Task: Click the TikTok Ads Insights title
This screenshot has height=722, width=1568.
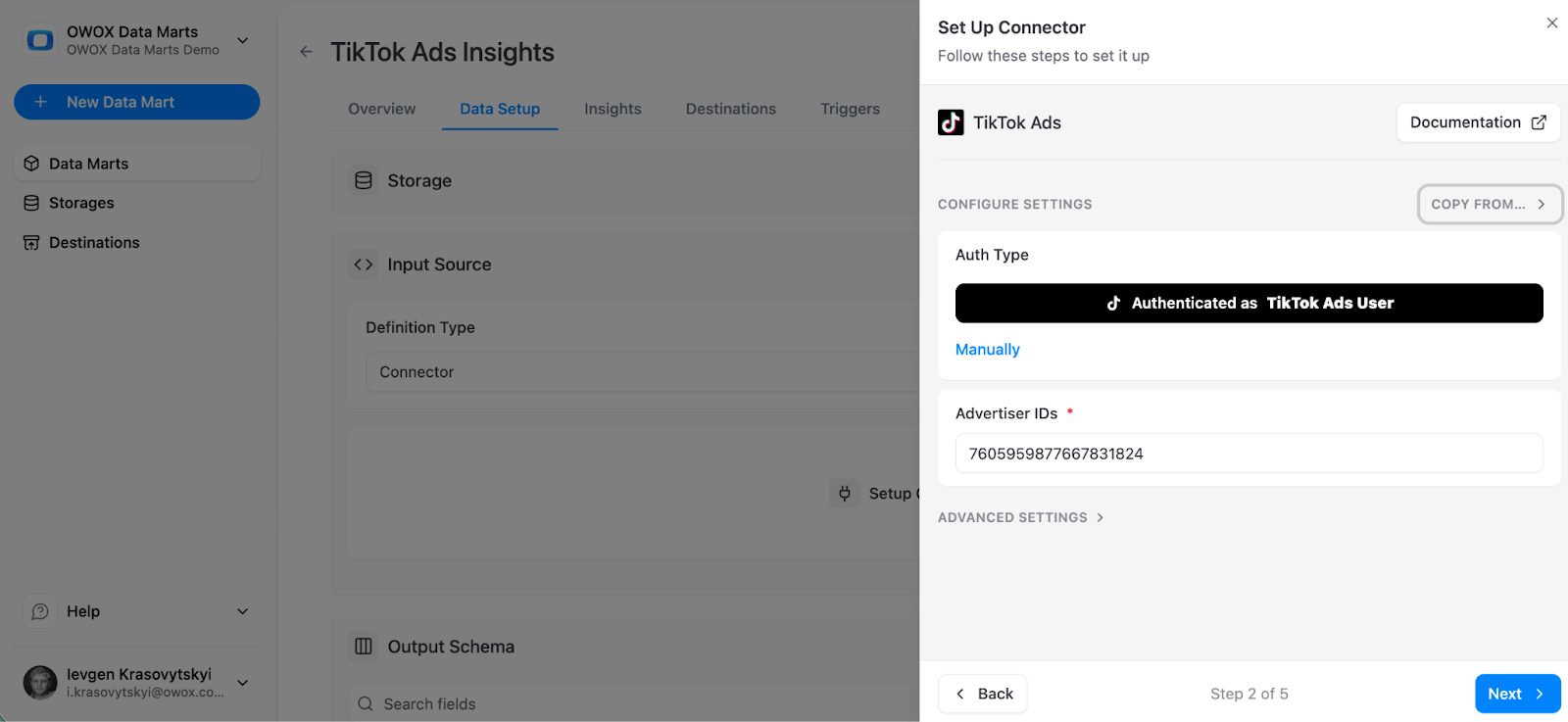Action: (442, 52)
